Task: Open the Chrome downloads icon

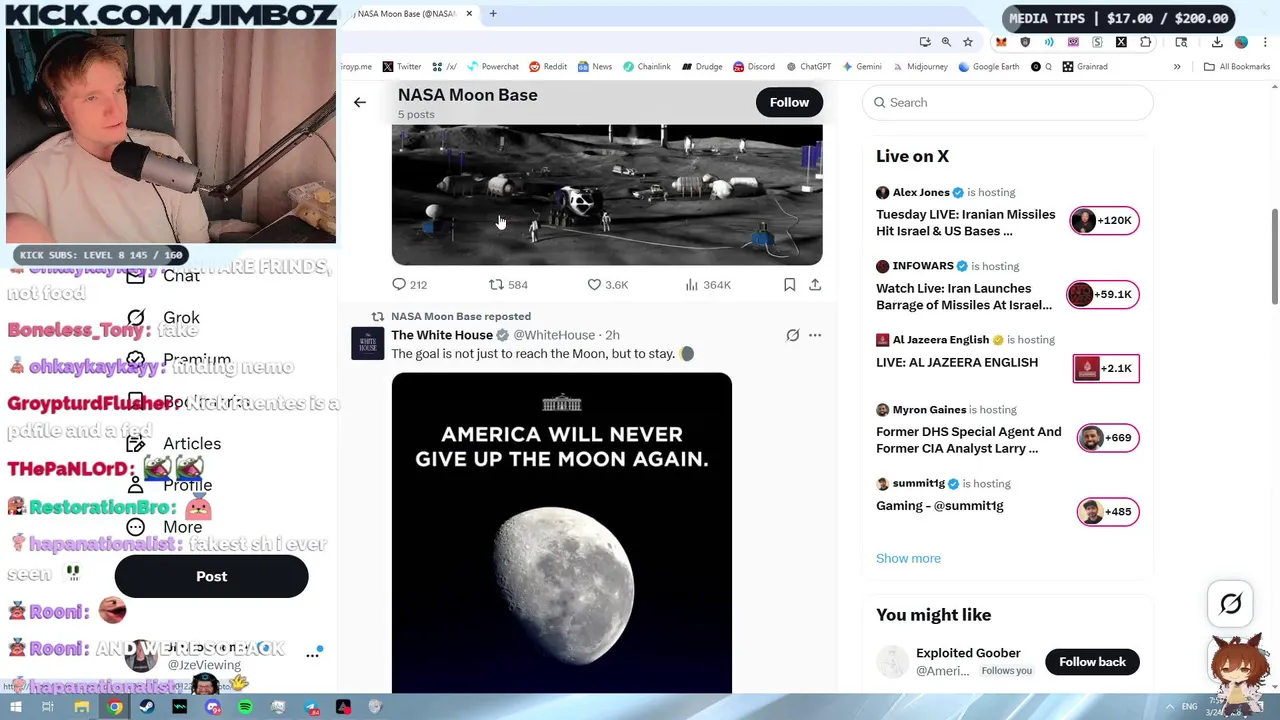Action: 1217,42
